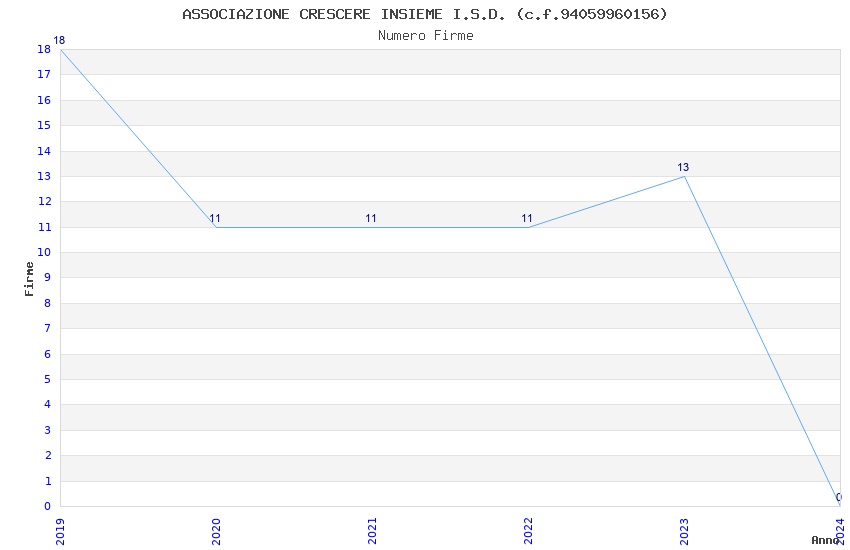This screenshot has width=850, height=550.
Task: Select the 11 data label for 2021
Action: 371,218
